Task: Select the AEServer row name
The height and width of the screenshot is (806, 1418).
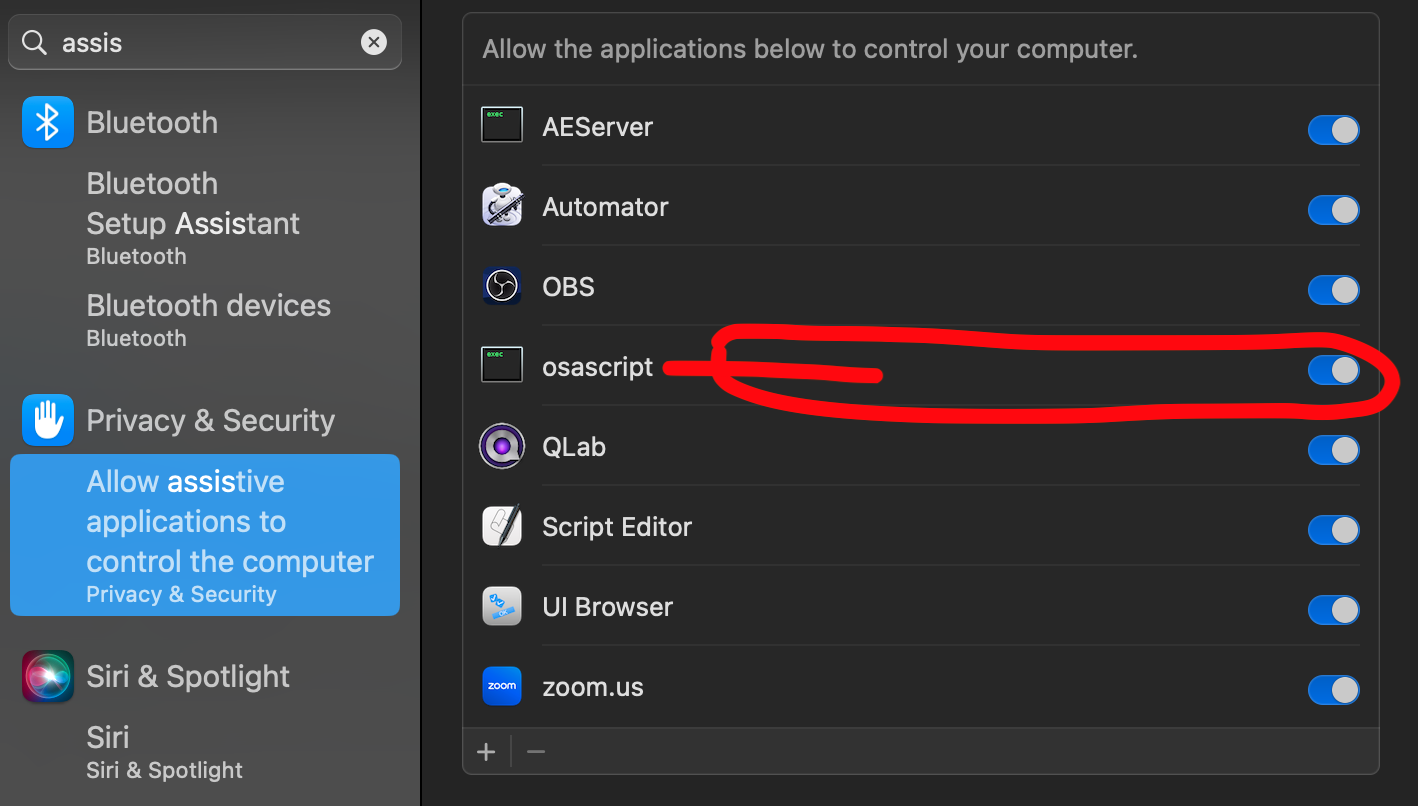Action: click(597, 127)
